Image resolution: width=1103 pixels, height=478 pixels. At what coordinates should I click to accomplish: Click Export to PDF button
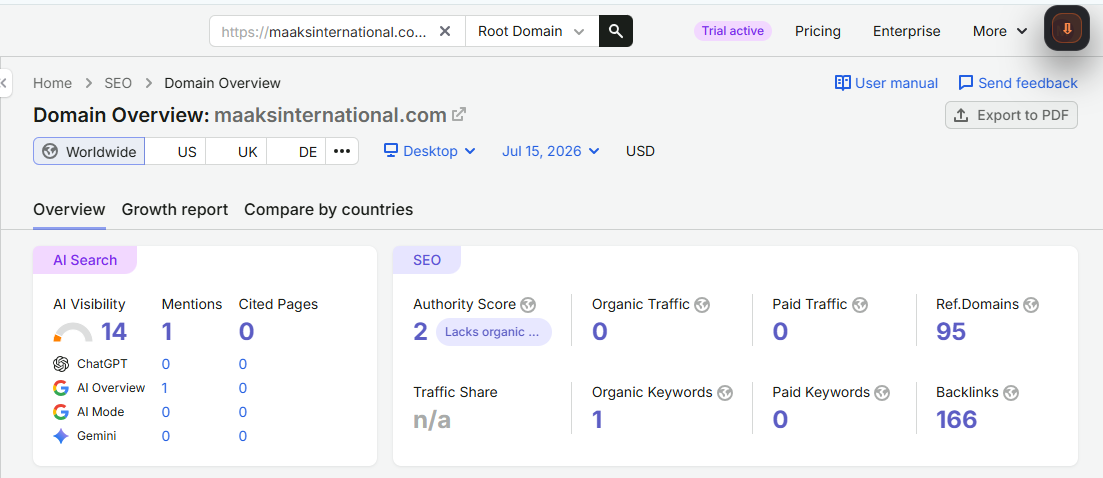click(x=1011, y=115)
